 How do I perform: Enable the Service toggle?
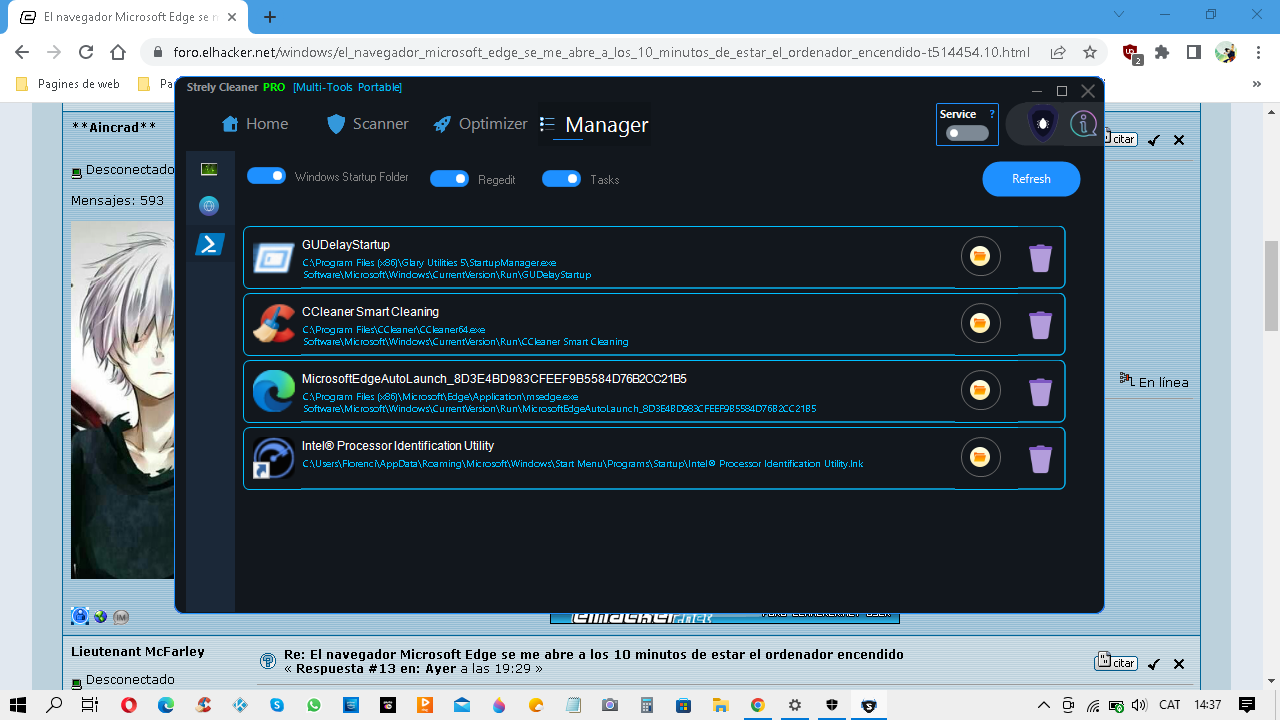[x=967, y=133]
